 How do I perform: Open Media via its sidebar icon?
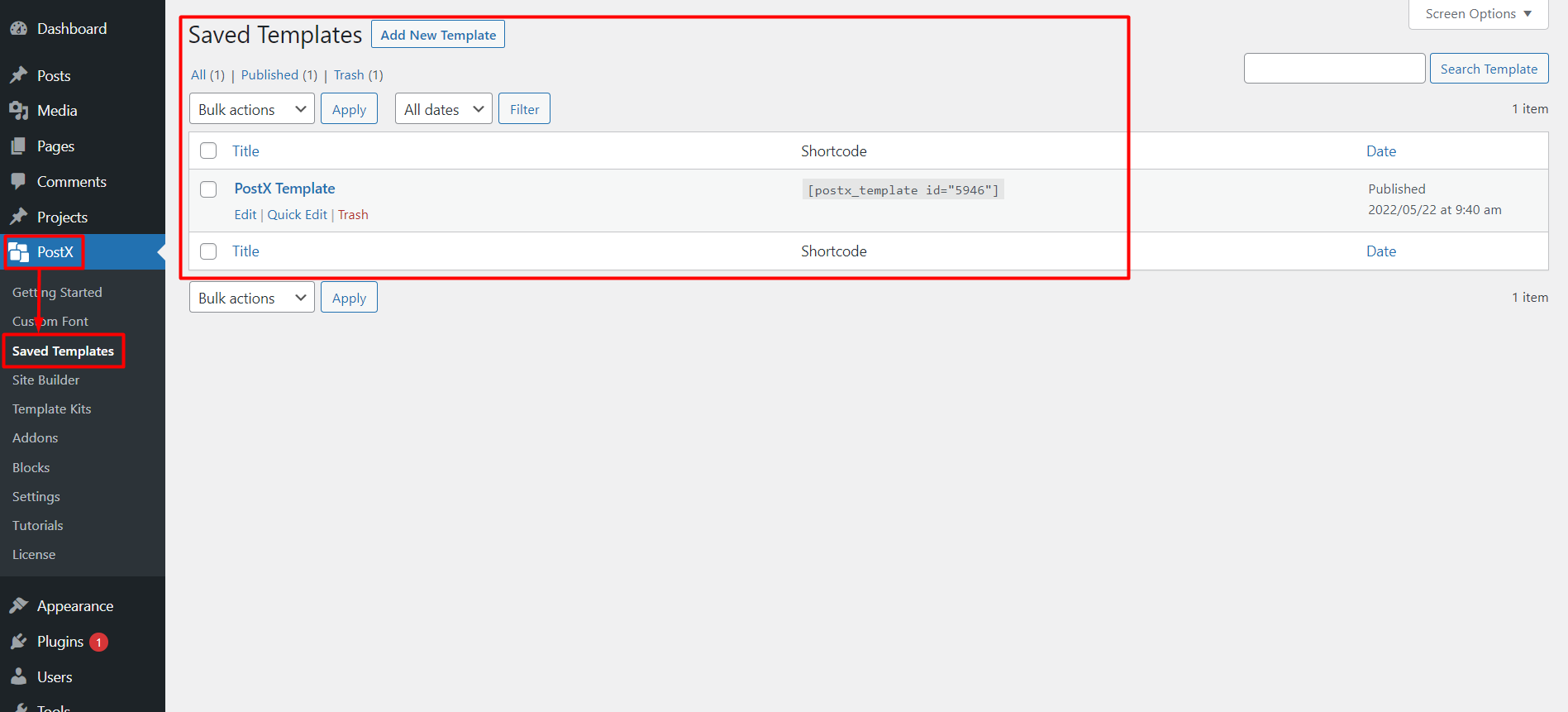(x=18, y=111)
